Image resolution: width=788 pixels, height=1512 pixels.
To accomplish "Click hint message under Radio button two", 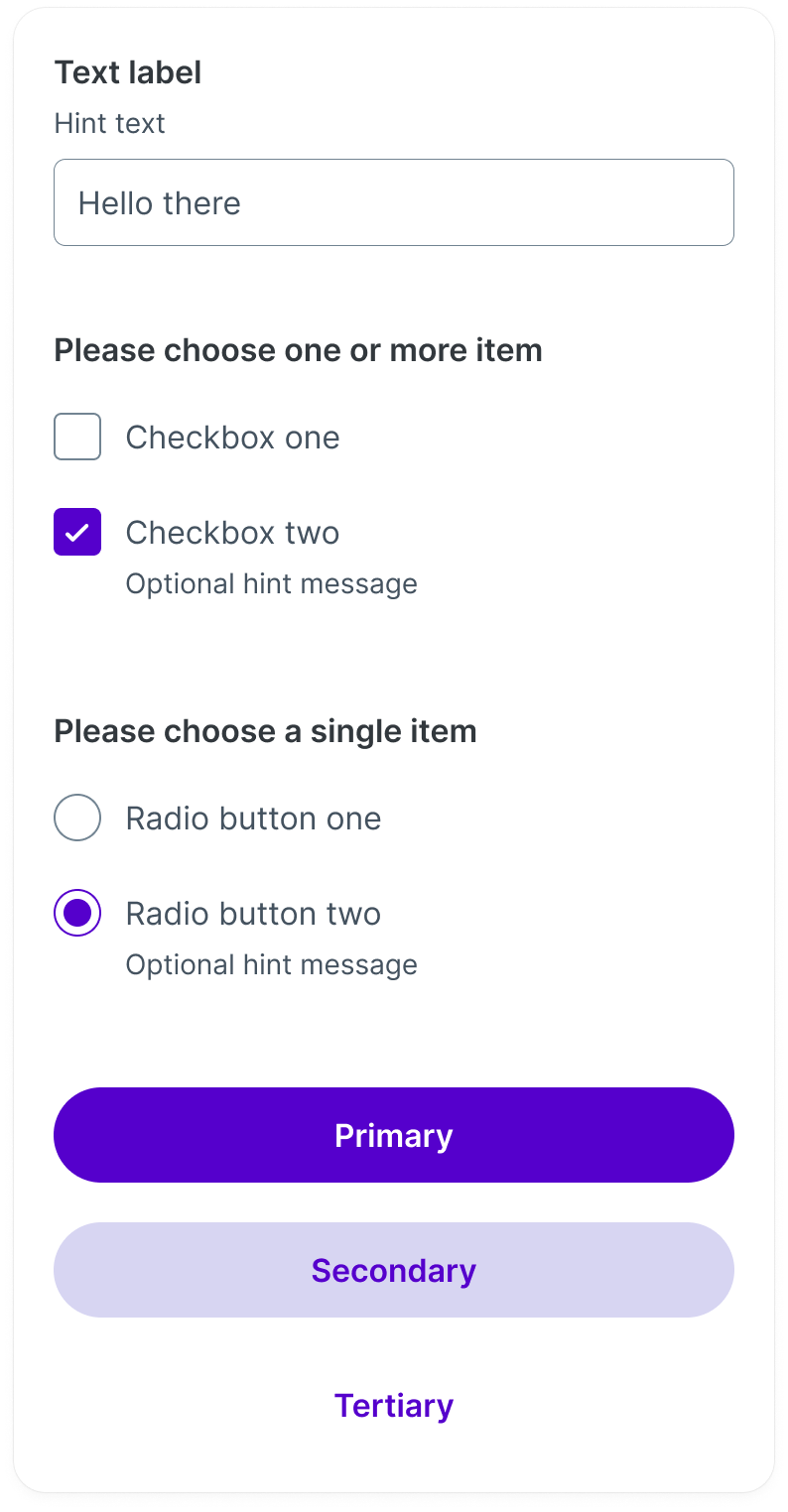I will (x=271, y=964).
